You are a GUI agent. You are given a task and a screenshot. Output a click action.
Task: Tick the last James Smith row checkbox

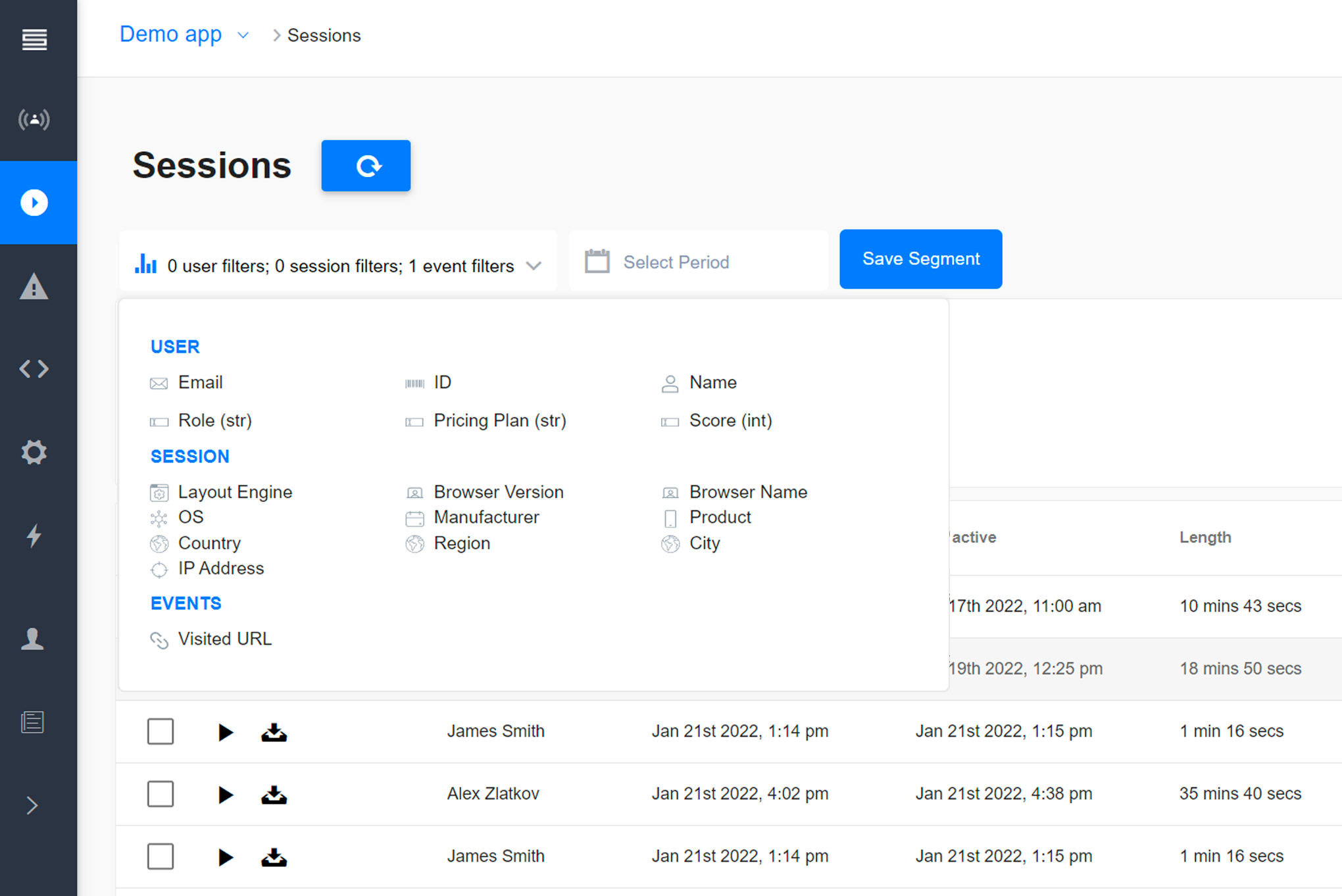click(161, 857)
